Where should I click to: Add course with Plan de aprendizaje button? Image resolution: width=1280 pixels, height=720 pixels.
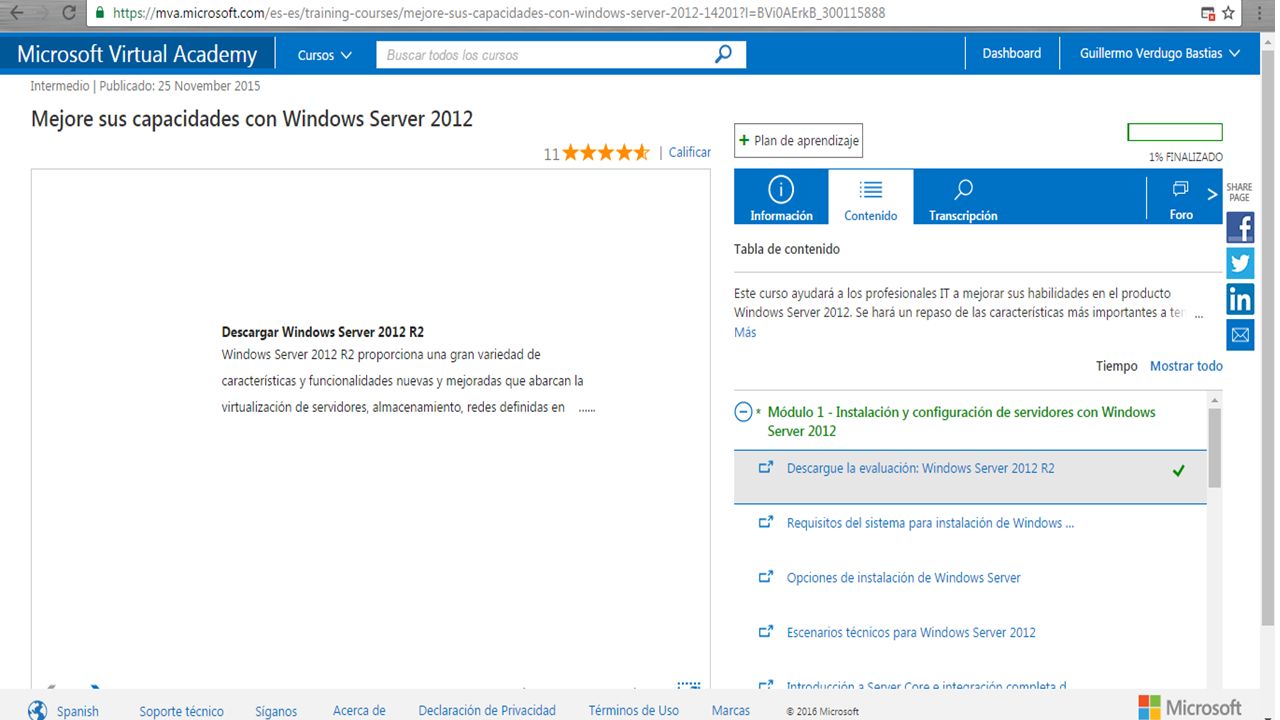pos(798,141)
